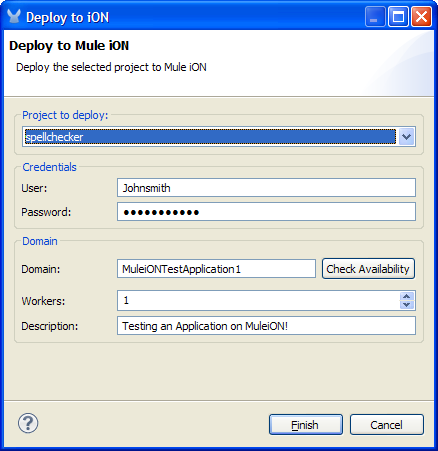Decrease the Workers count with down arrow
The width and height of the screenshot is (438, 451).
407,305
